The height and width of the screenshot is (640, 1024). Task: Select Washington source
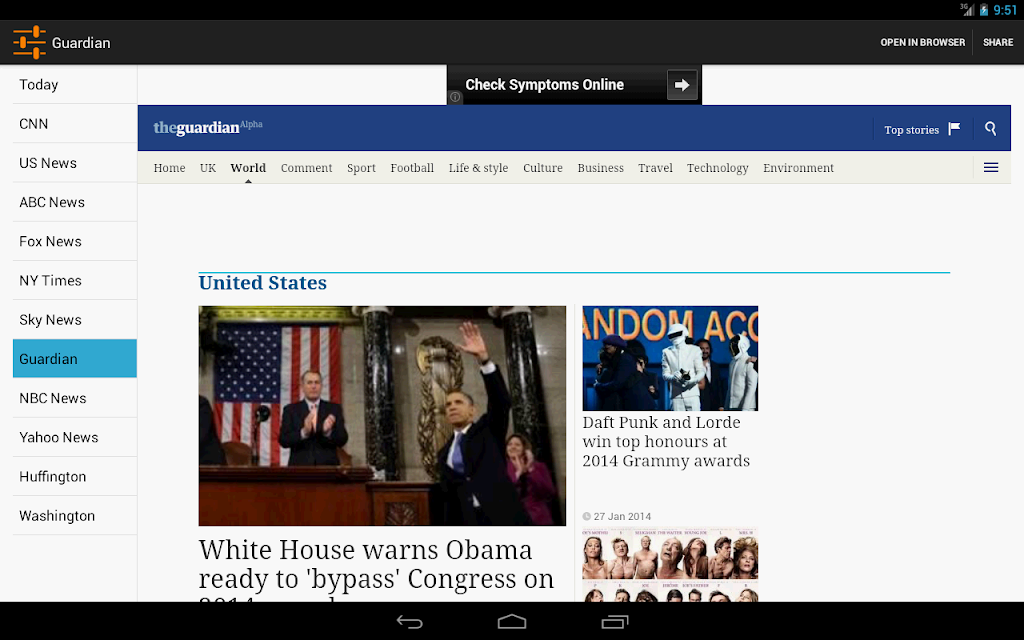tap(74, 515)
